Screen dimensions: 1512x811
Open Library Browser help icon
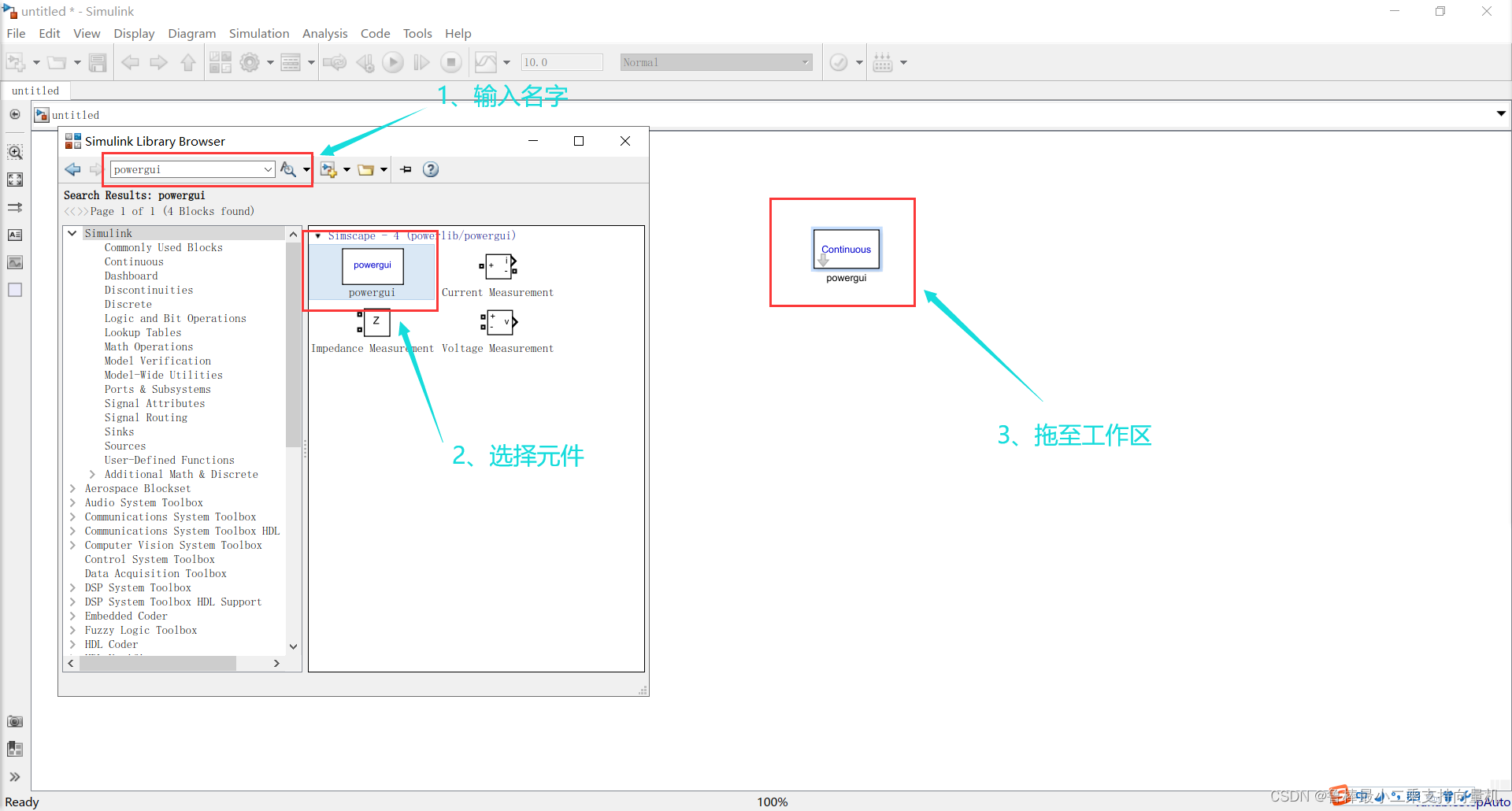pyautogui.click(x=431, y=169)
